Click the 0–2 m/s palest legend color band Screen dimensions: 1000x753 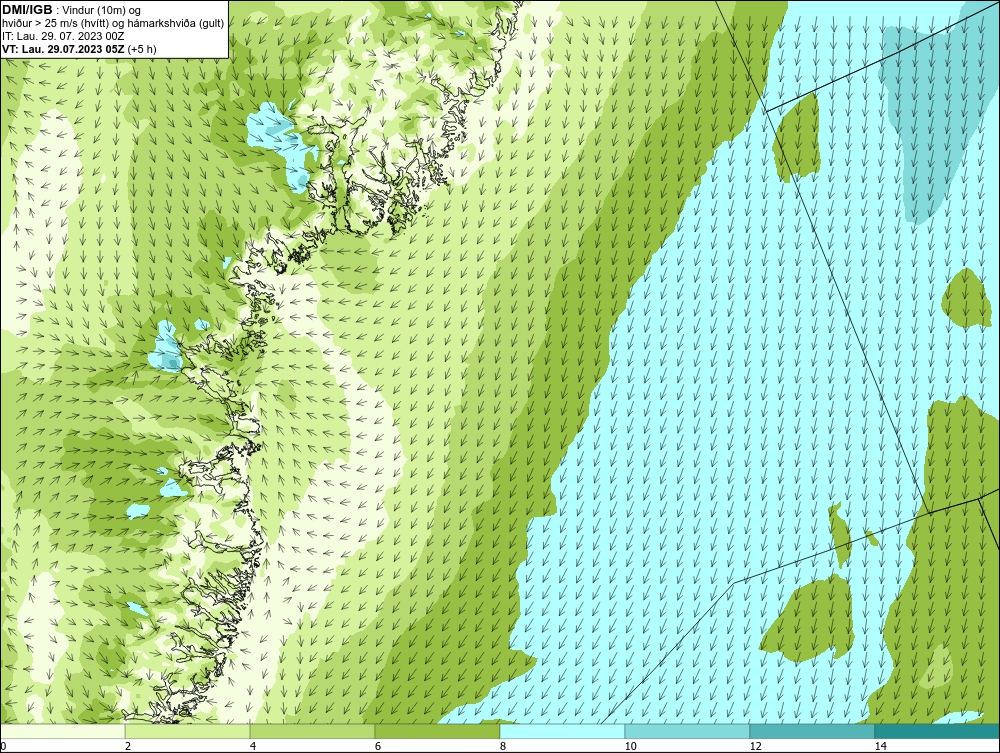point(62,731)
